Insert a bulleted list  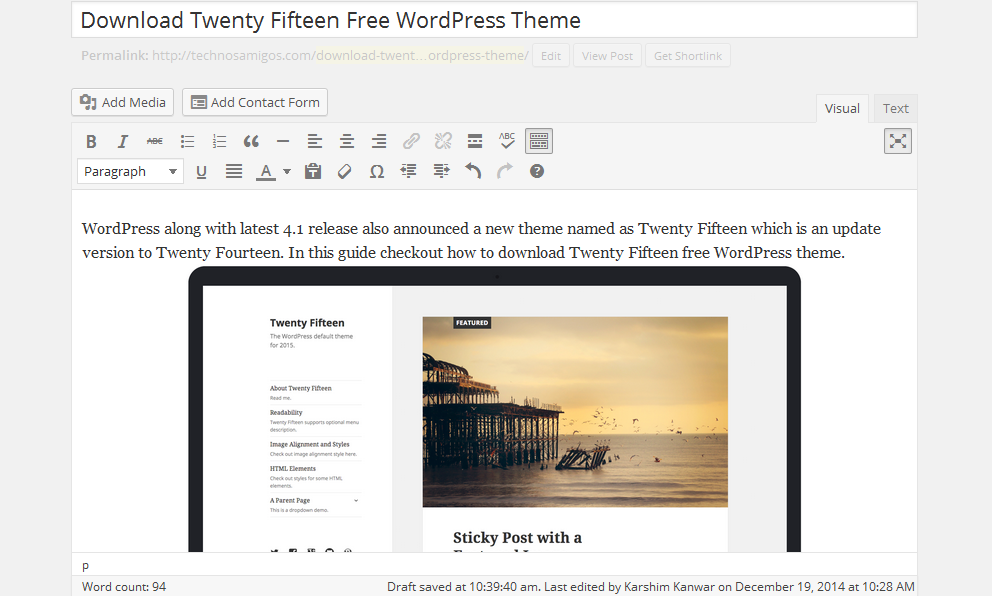pos(187,142)
